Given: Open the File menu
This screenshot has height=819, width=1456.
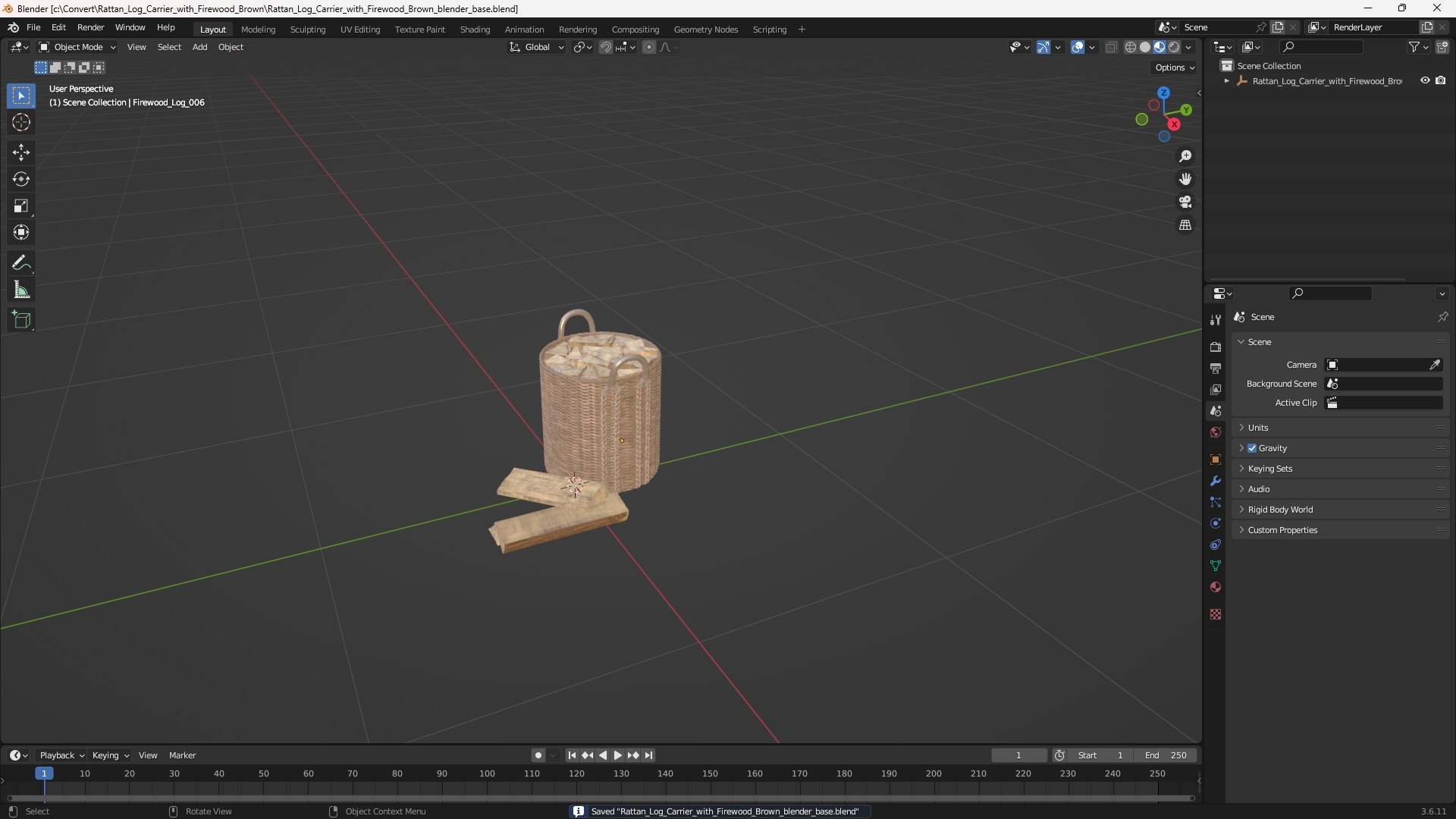Looking at the screenshot, I should tap(33, 27).
